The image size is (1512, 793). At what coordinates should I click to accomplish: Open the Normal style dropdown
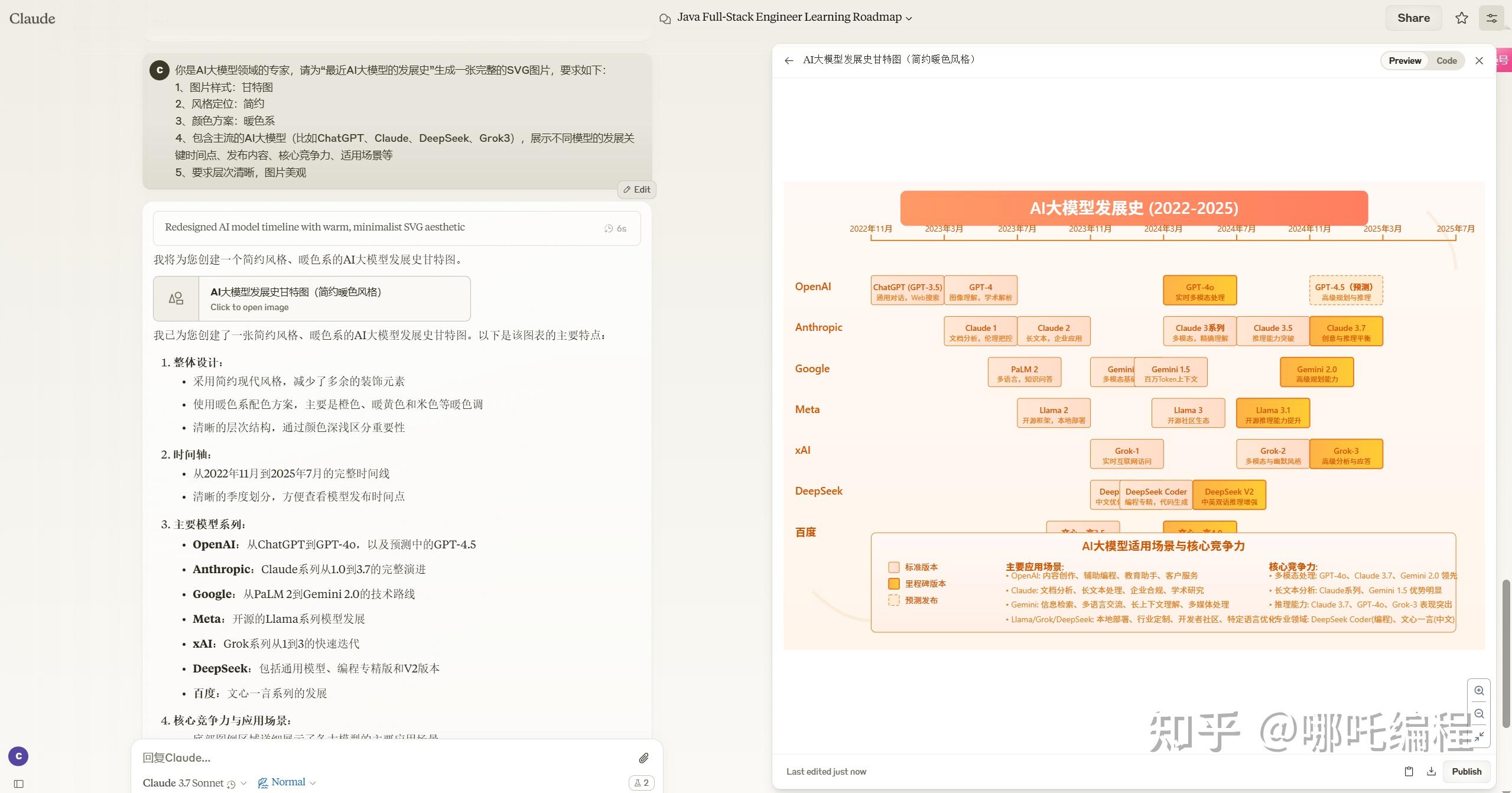(x=287, y=782)
